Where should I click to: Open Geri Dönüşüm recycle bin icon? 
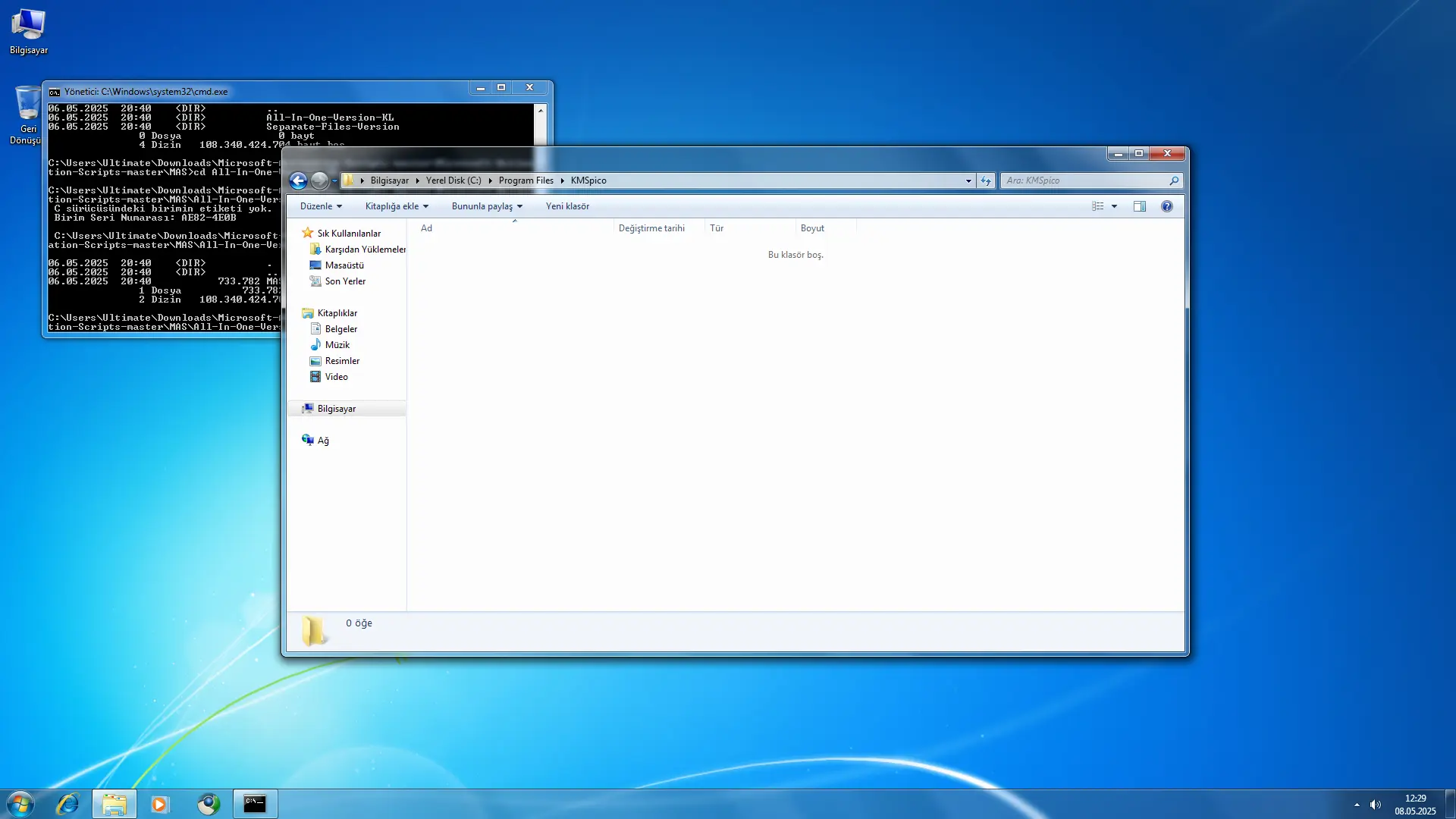(x=27, y=114)
